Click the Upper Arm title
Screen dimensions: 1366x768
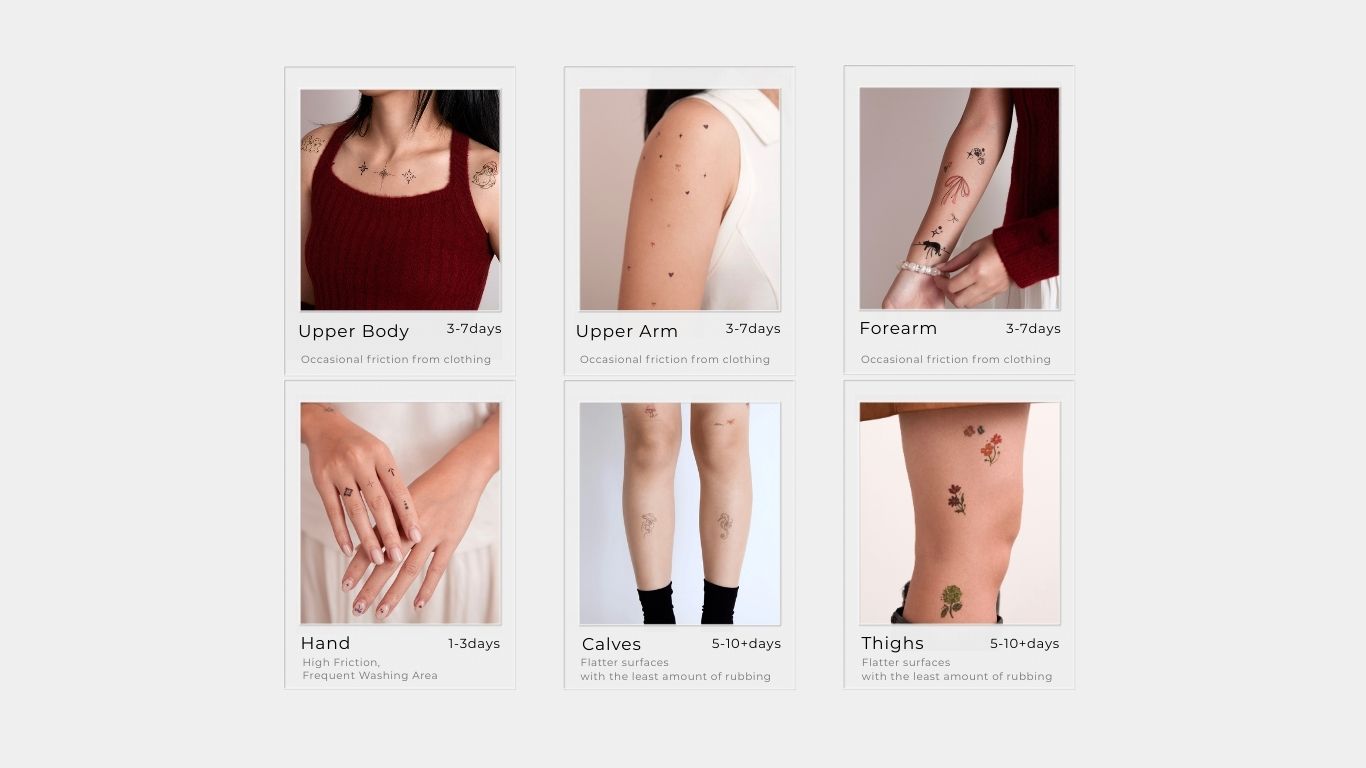pos(627,331)
